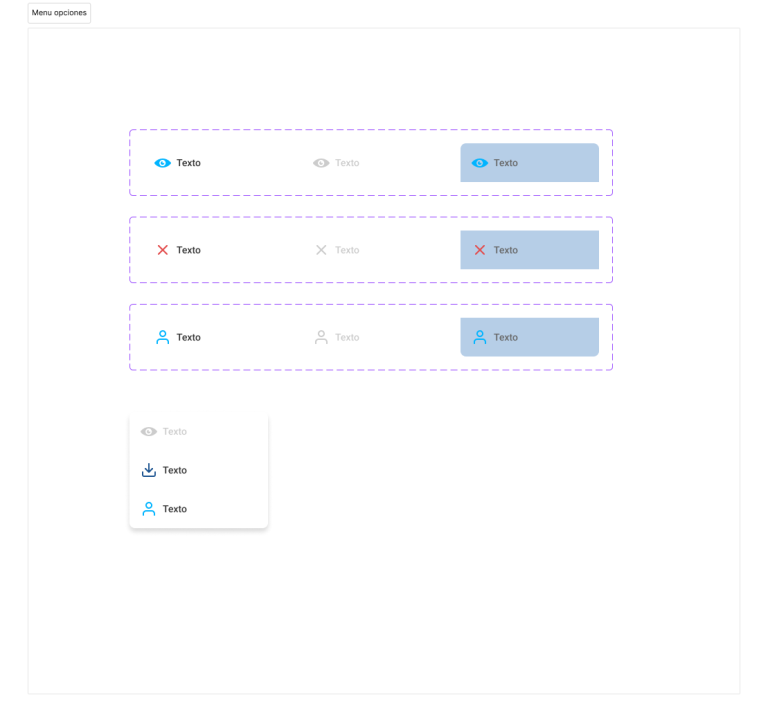This screenshot has width=768, height=722.
Task: Click the disabled Texto entry atop the menu card
Action: (175, 432)
